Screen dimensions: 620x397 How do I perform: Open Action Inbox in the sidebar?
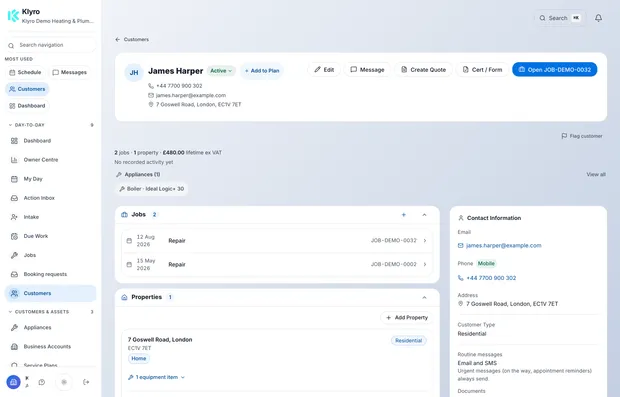click(50, 198)
